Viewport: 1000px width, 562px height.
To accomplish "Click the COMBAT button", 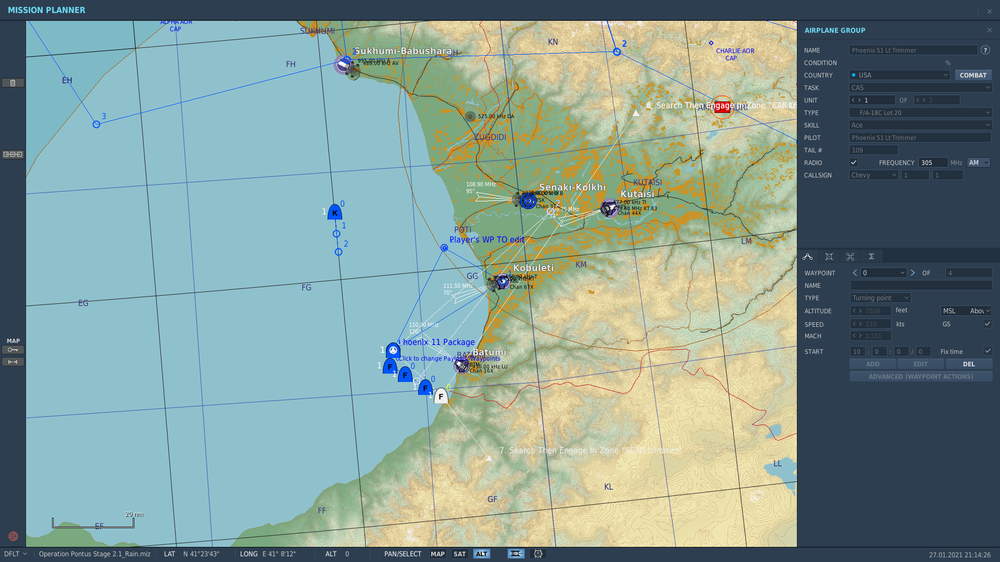I will pos(973,75).
